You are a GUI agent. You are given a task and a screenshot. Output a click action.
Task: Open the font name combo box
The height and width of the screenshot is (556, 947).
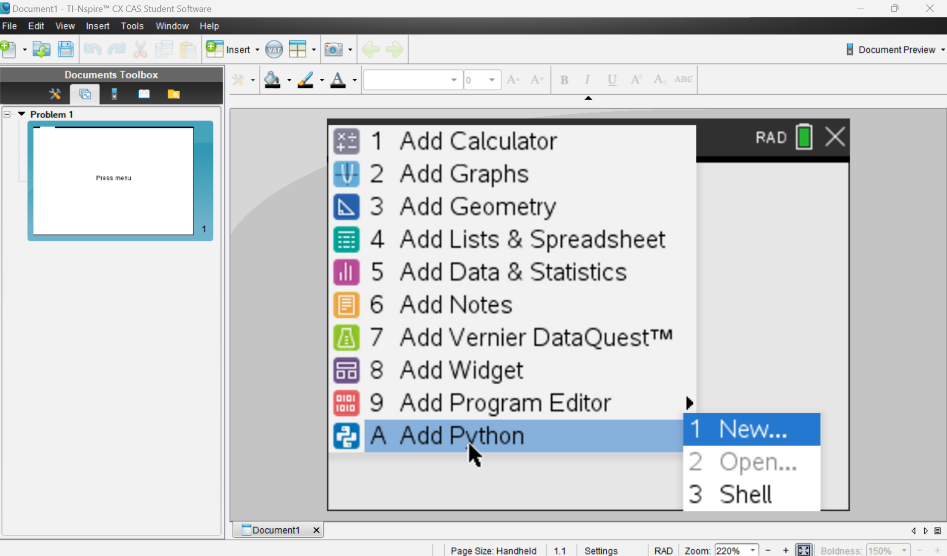[412, 80]
